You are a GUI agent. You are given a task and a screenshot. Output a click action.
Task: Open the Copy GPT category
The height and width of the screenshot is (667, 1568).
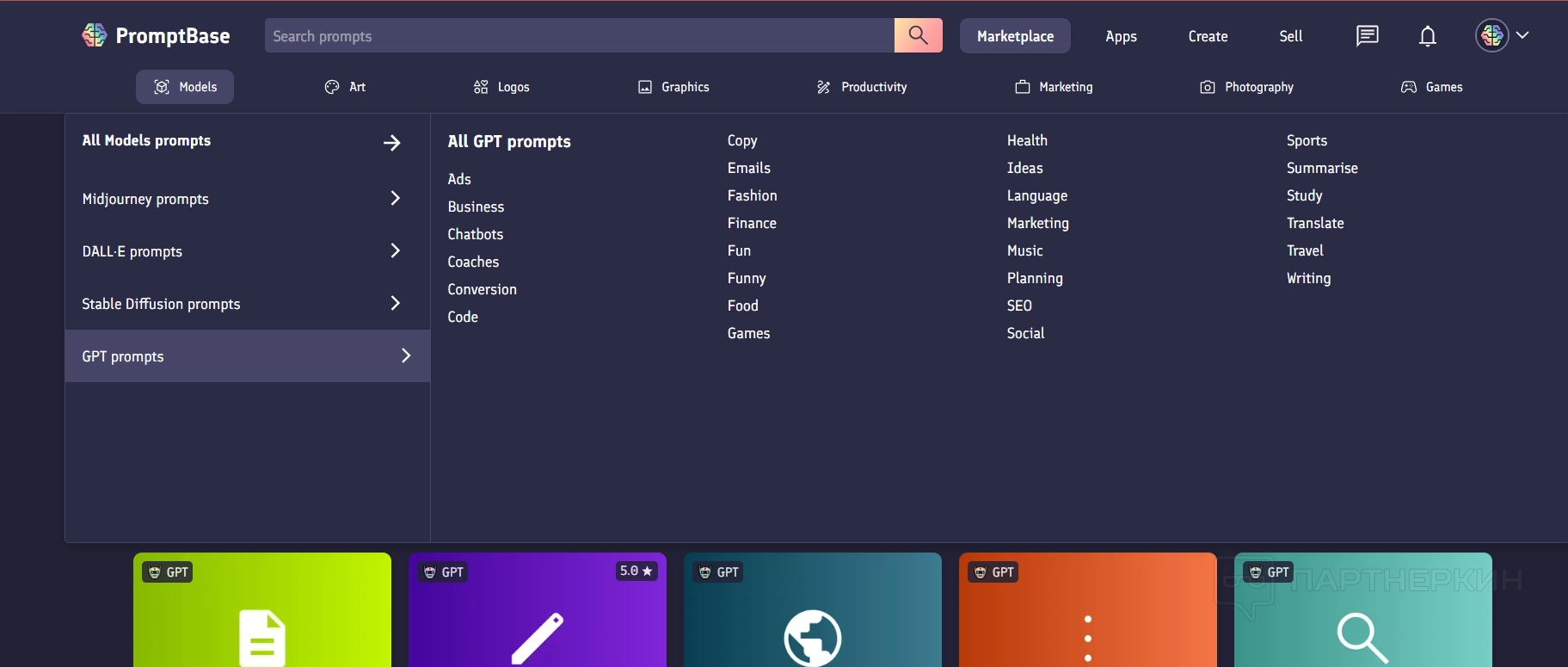(742, 140)
